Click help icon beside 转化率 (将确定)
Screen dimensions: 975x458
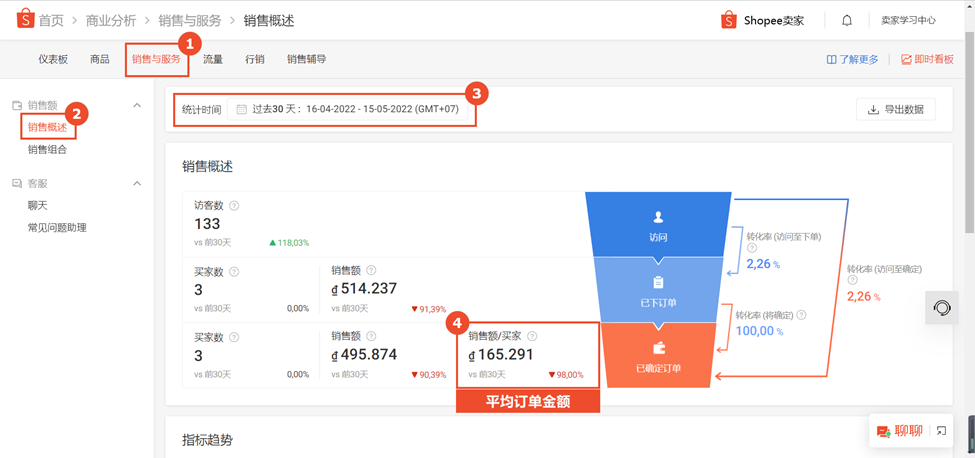tap(802, 315)
